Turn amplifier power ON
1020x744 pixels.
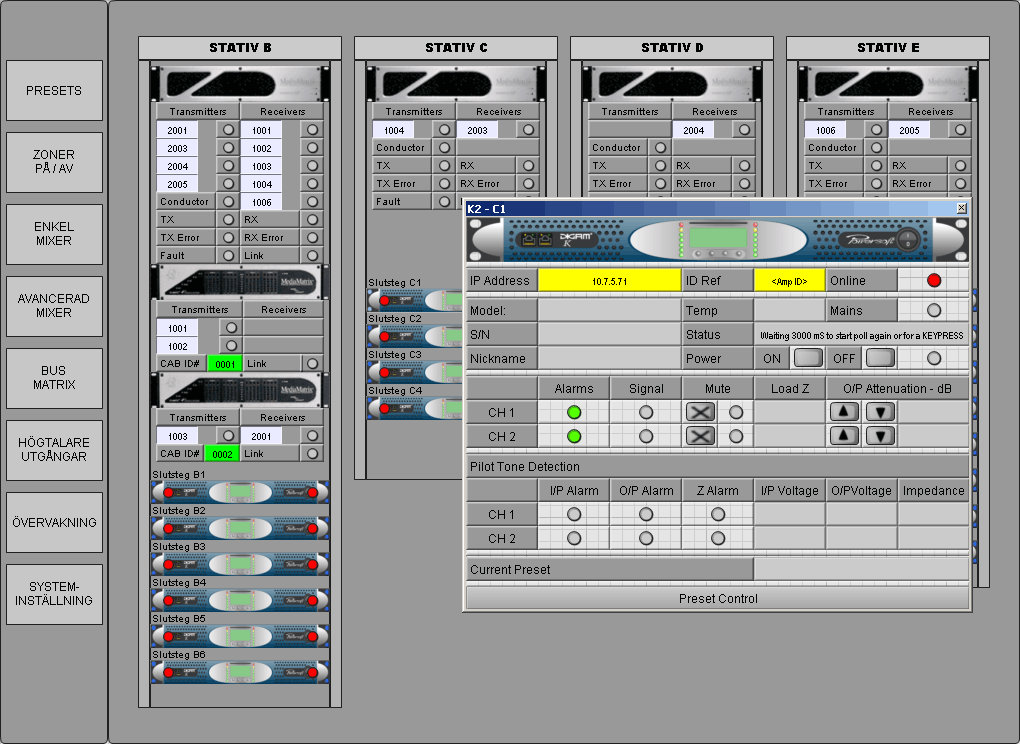(x=808, y=358)
